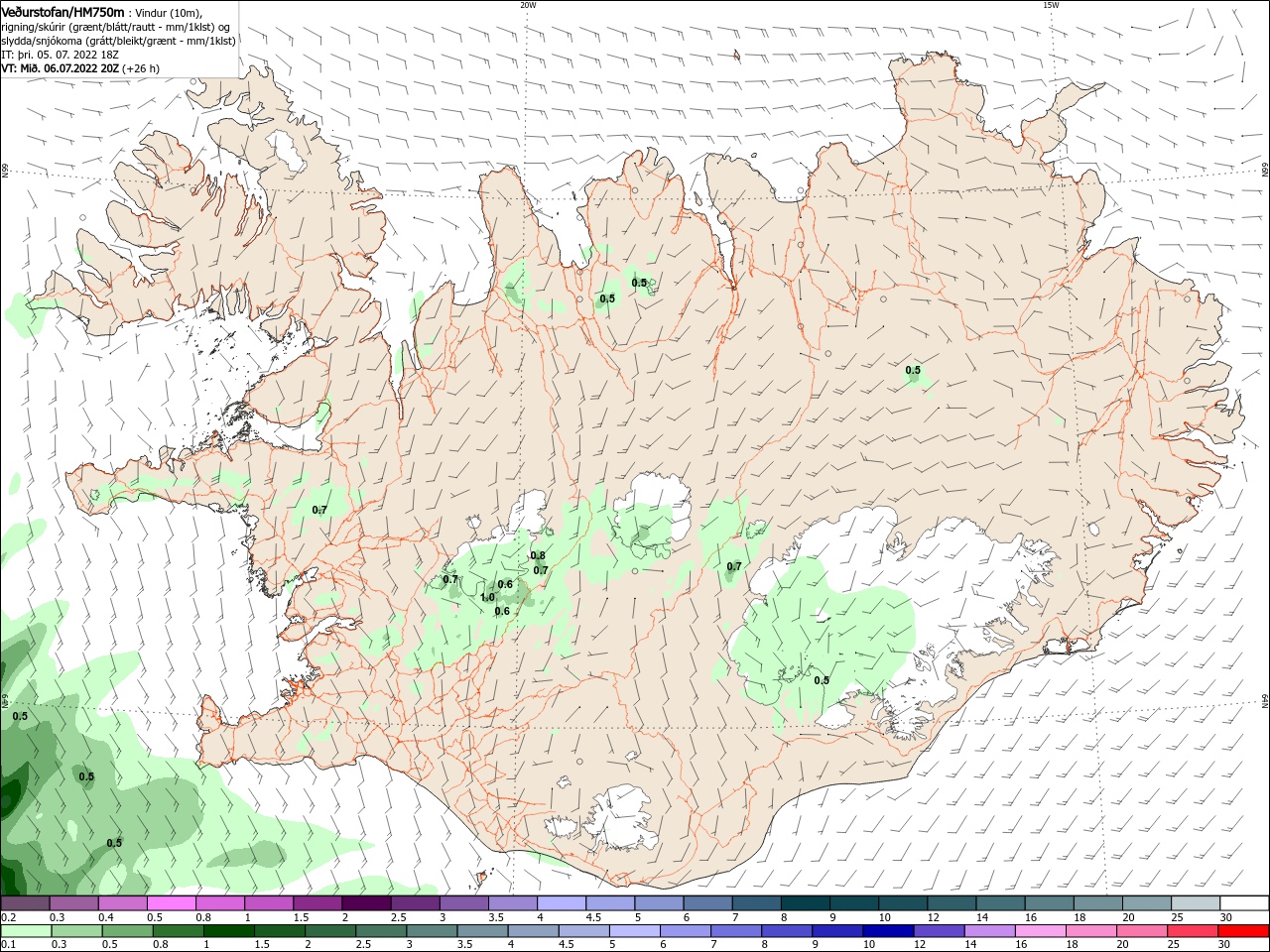Click the 1.0 precipitation value on the map
The image size is (1270, 952).
tap(487, 598)
